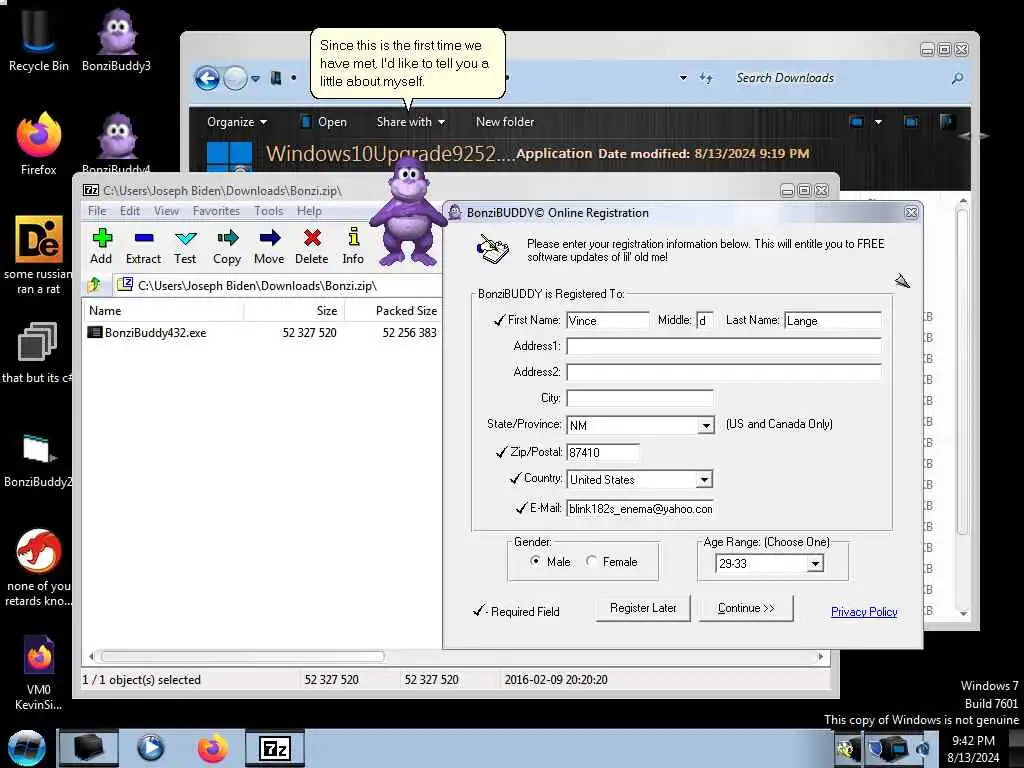1024x768 pixels.
Task: Select the BonziBuddy4 desktop icon
Action: tap(116, 144)
